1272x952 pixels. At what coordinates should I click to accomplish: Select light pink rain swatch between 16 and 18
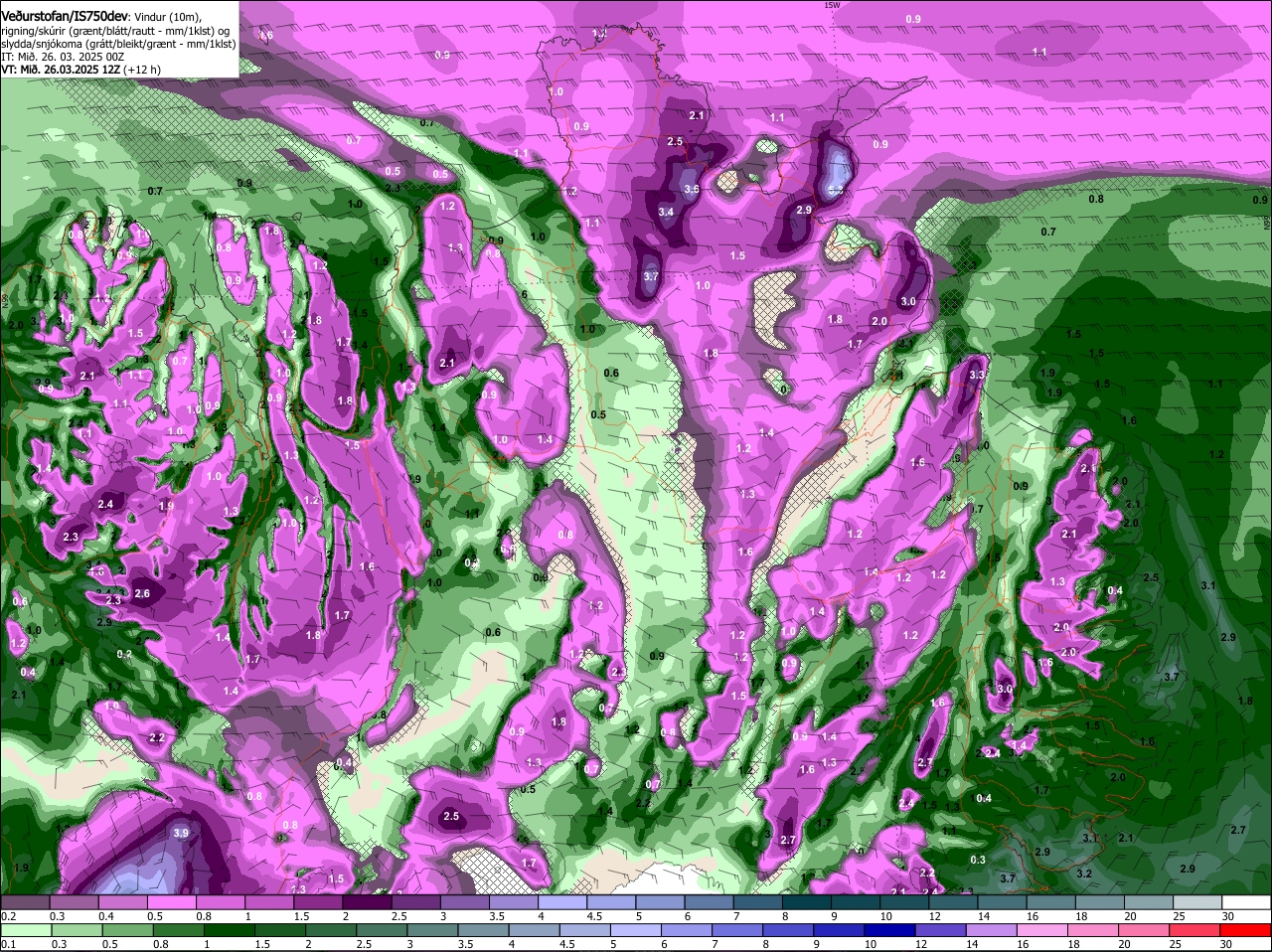(1042, 930)
